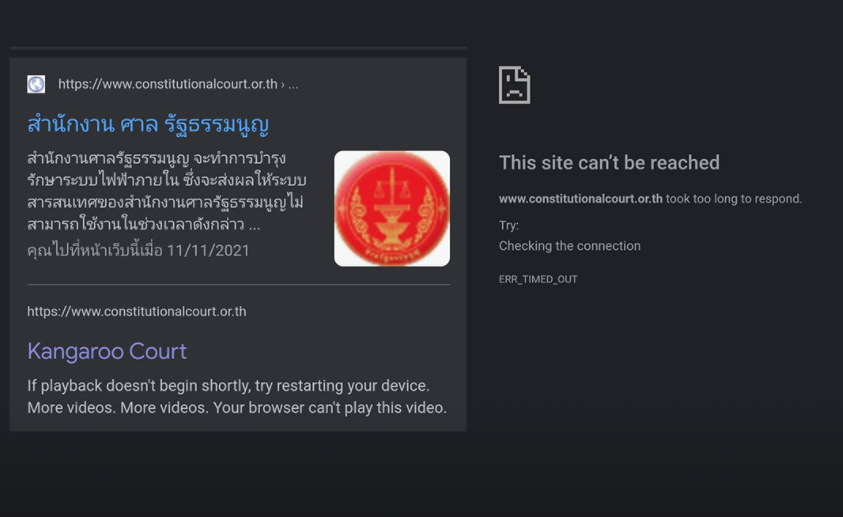Open the red court emblem thumbnail
The height and width of the screenshot is (517, 843).
coord(392,209)
